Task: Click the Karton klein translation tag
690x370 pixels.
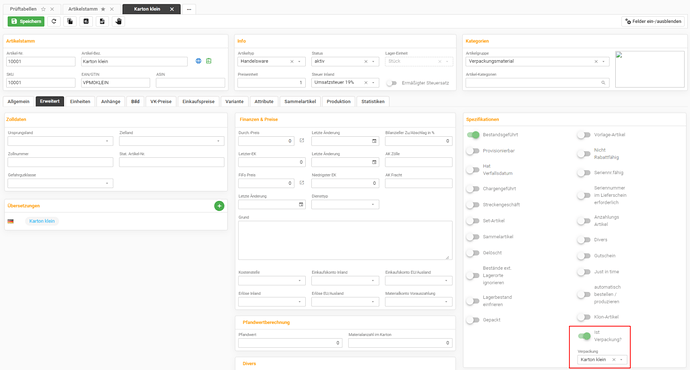Action: click(x=42, y=221)
